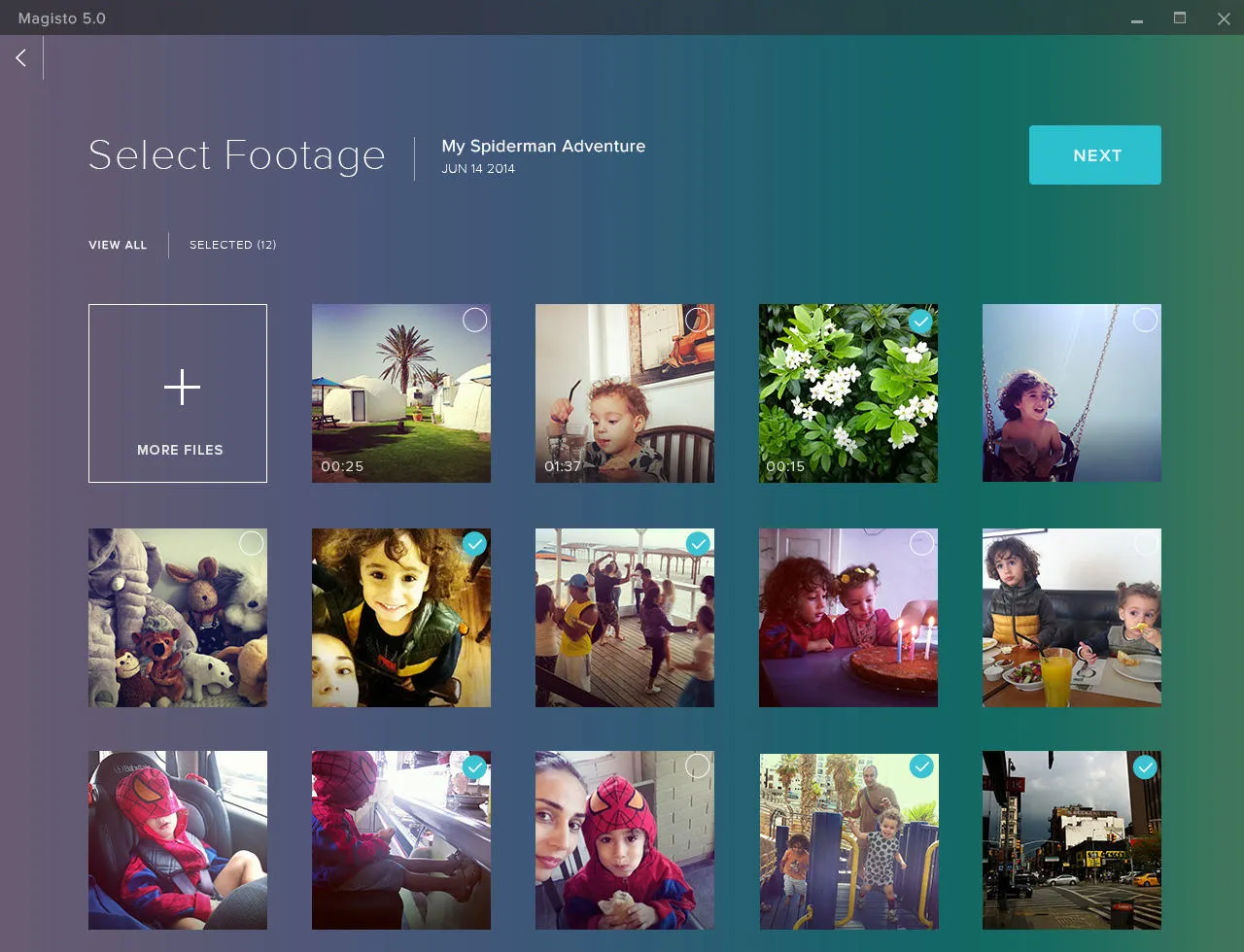Maximize the Magisto window
This screenshot has width=1244, height=952.
(x=1180, y=18)
